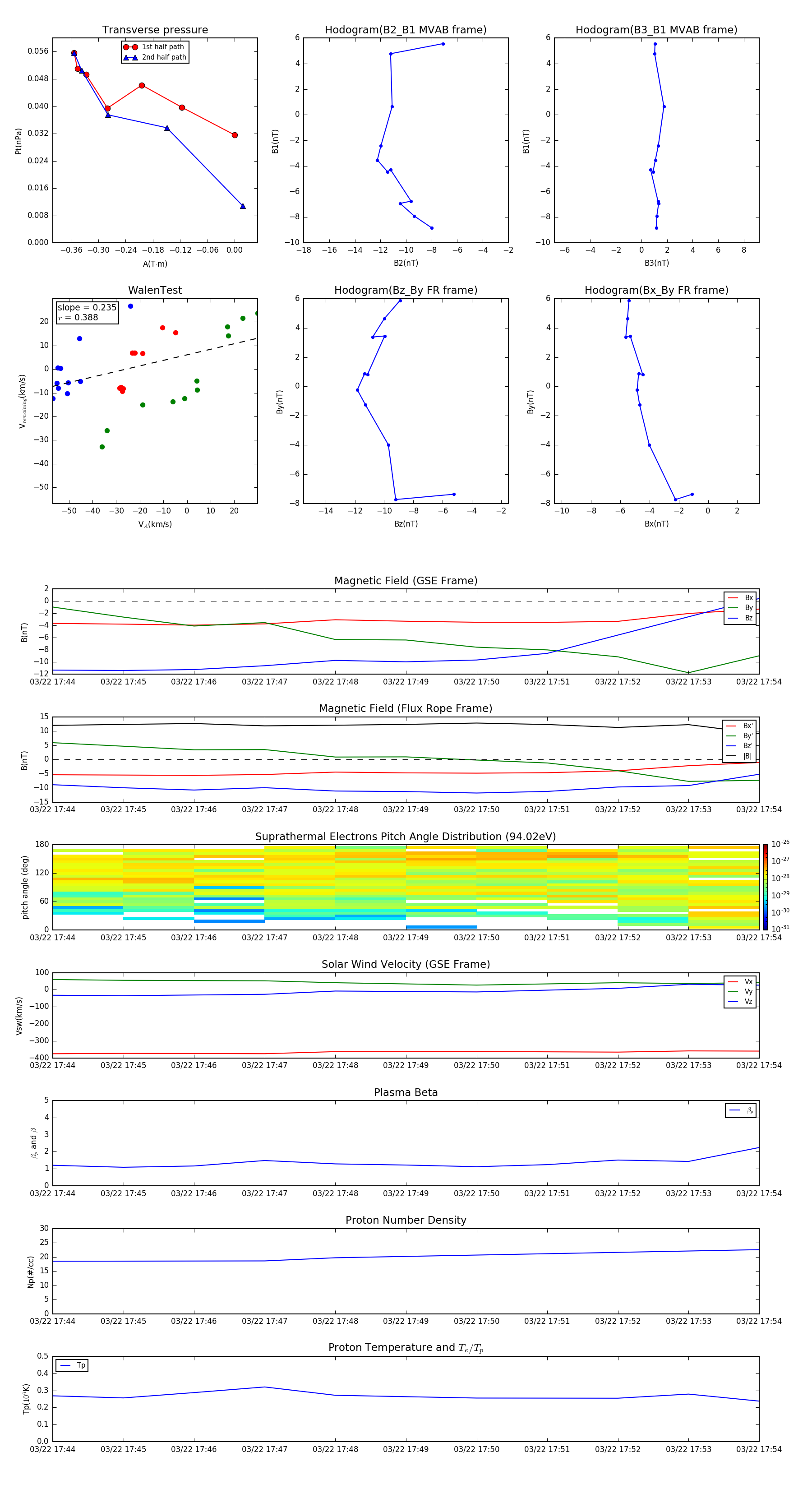The width and height of the screenshot is (812, 1489).
Task: Click the 'Magnetic Field (Flux Rope Frame)' title
Action: click(x=406, y=709)
